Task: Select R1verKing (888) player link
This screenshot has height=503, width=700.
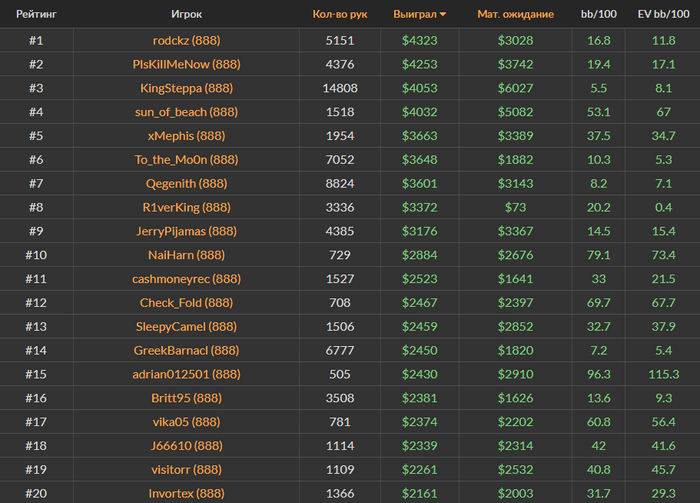Action: (186, 207)
